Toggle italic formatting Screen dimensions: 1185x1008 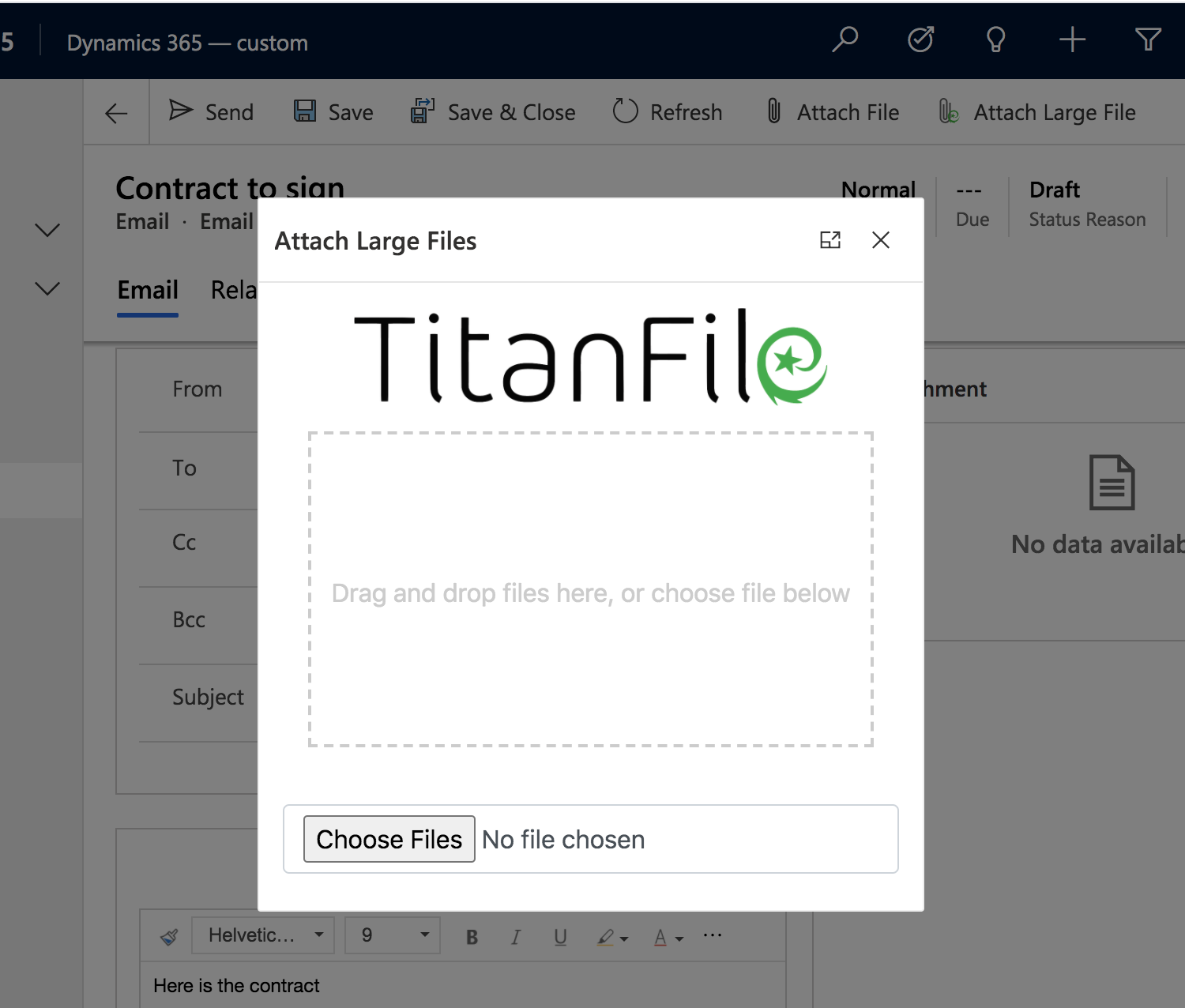click(516, 937)
